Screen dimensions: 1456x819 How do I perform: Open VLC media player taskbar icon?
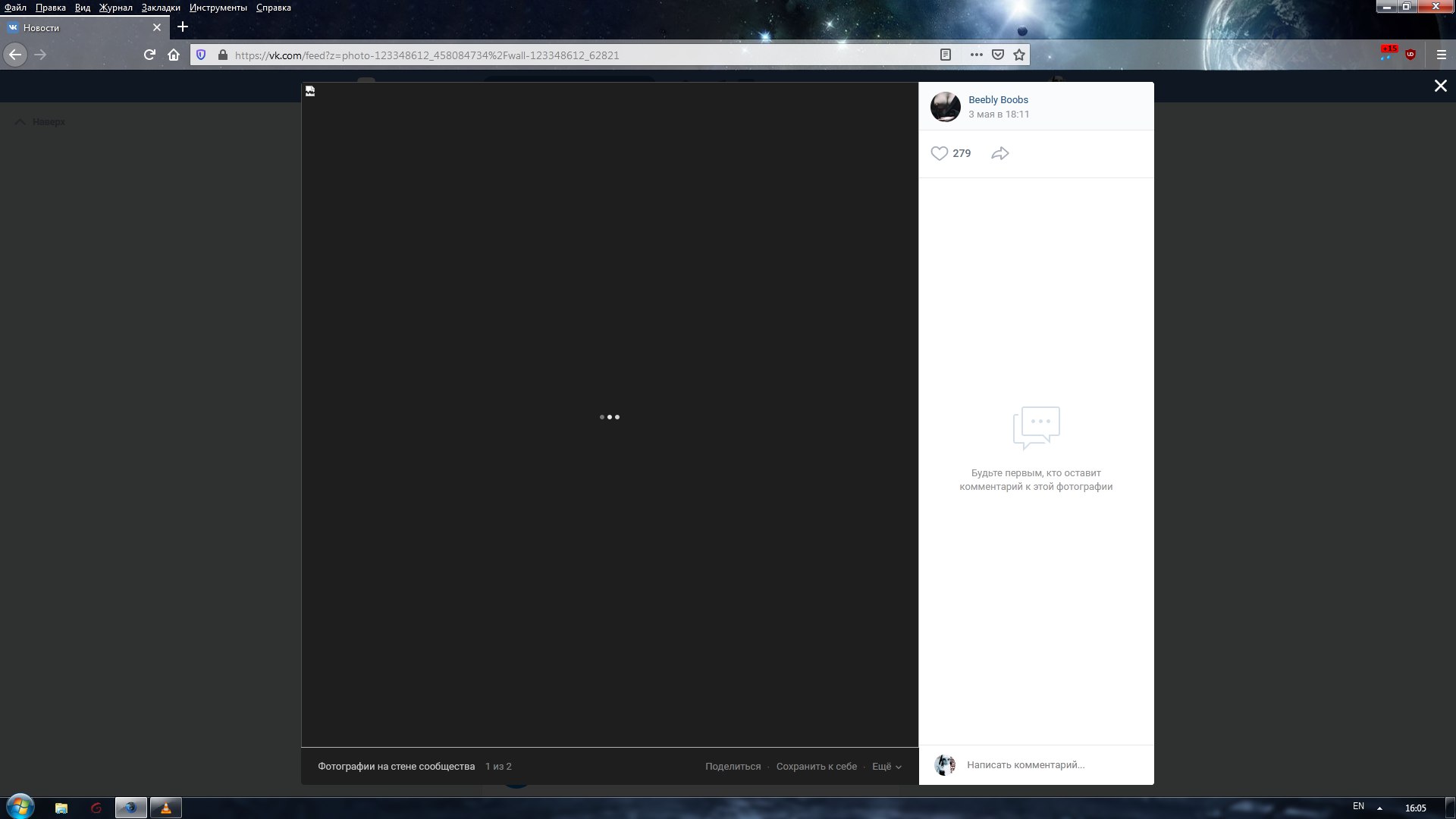click(x=165, y=808)
